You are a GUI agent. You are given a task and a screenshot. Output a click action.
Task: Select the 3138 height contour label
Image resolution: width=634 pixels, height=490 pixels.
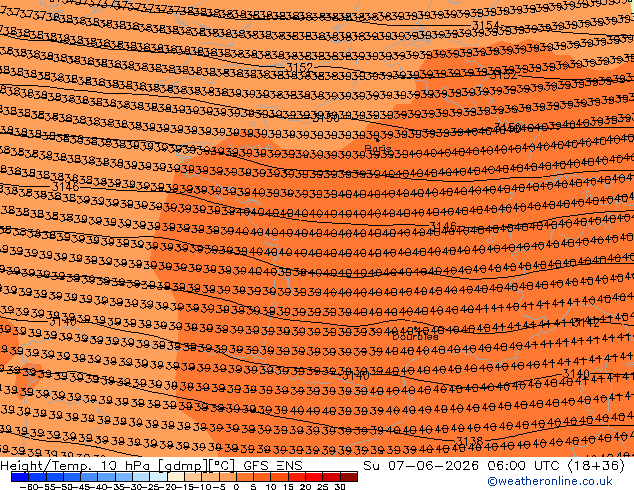(x=470, y=441)
